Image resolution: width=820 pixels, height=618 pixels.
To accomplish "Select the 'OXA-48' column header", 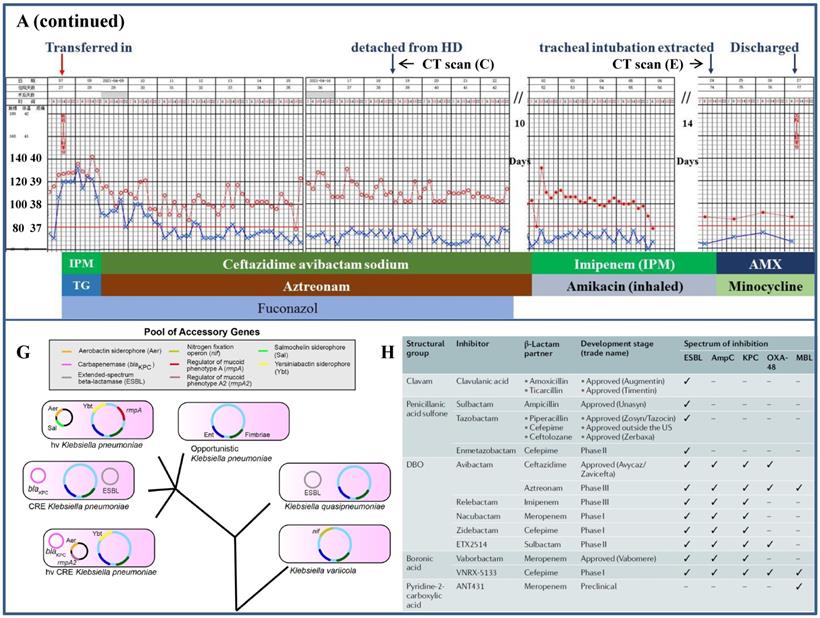I will point(777,362).
